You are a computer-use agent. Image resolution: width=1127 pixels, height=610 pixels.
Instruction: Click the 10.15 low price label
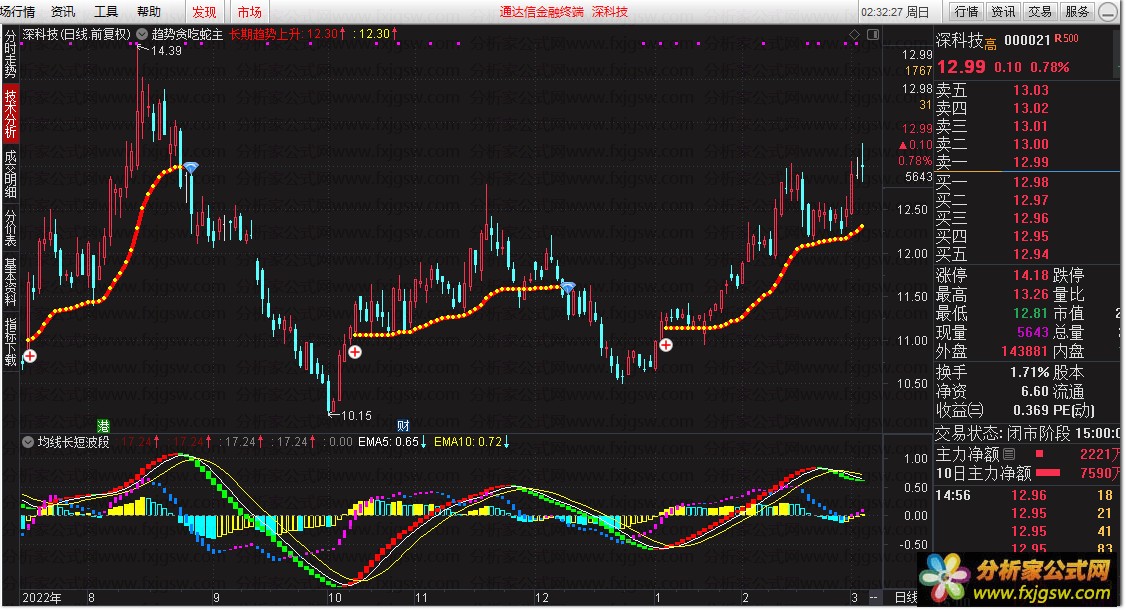click(x=356, y=415)
